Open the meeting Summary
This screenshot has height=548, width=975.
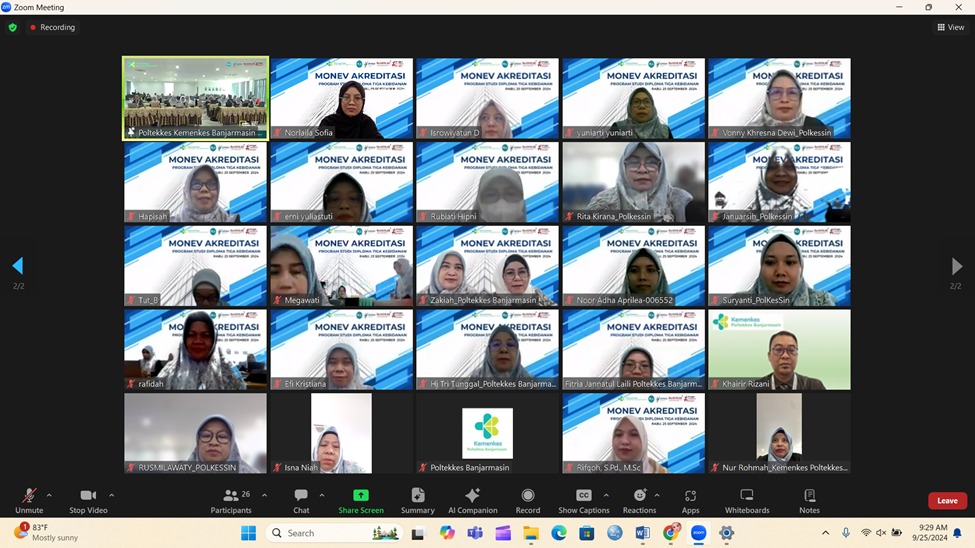click(417, 500)
